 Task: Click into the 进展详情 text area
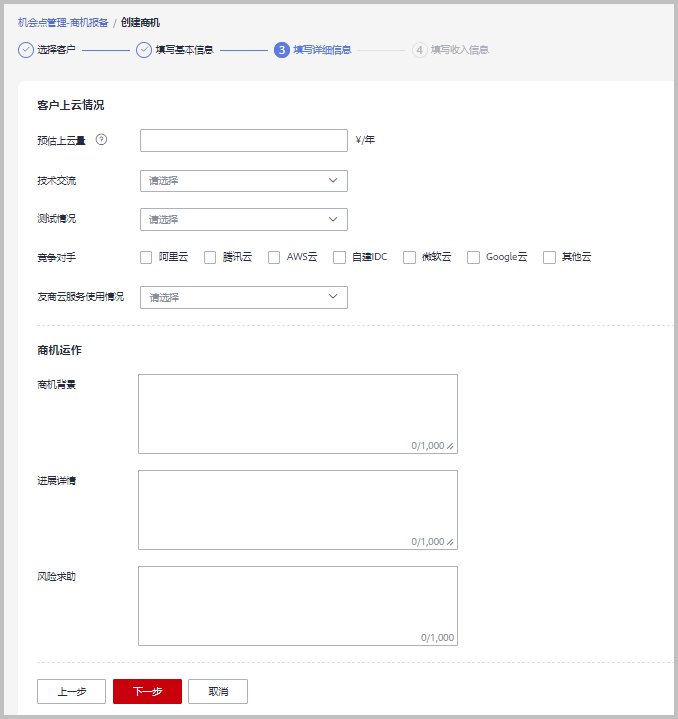click(298, 509)
